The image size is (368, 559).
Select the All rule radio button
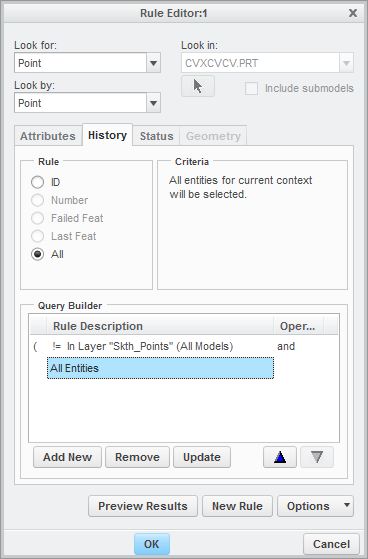pyautogui.click(x=37, y=254)
